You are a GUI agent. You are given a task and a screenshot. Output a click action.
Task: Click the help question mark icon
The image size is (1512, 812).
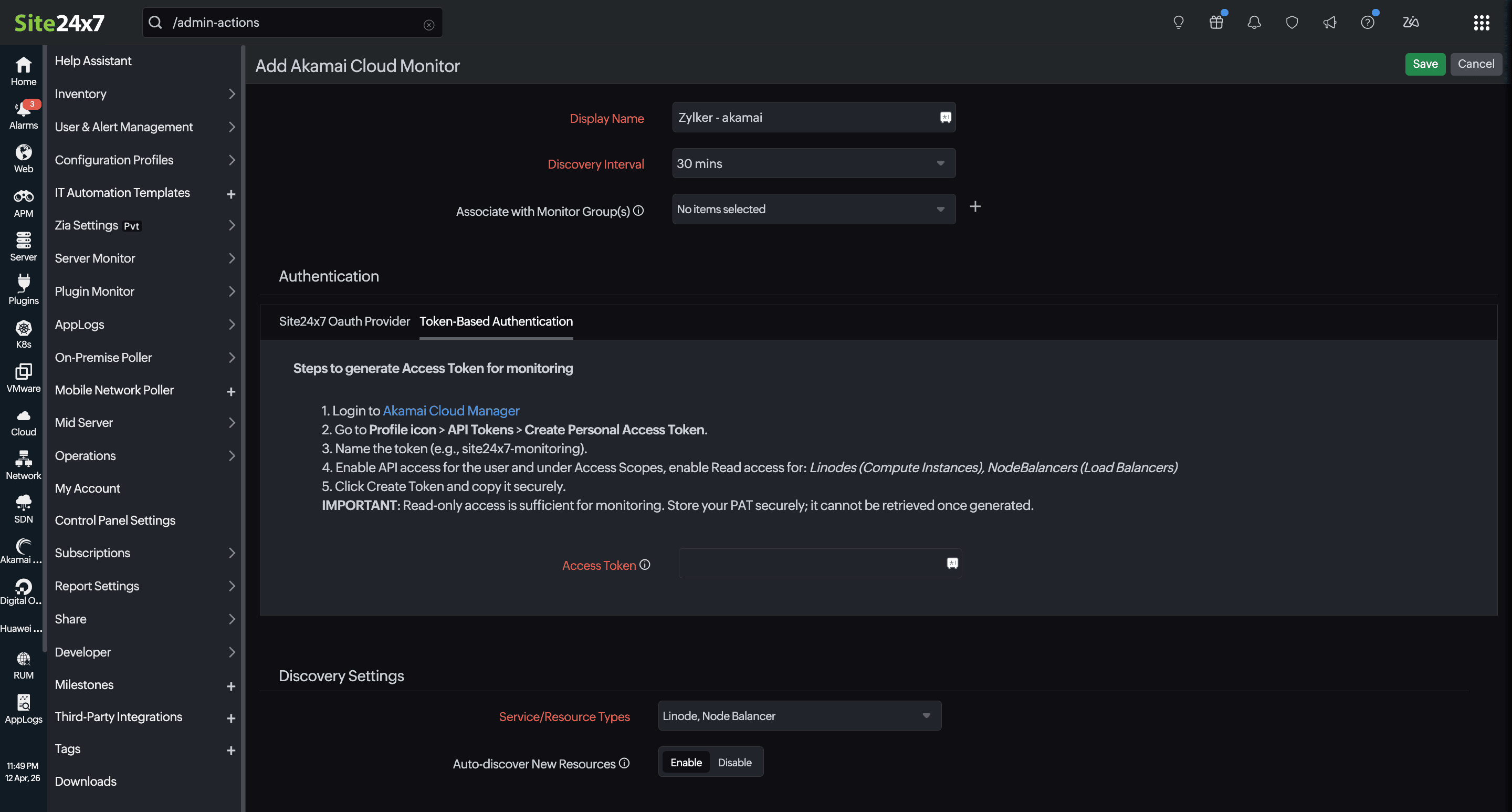1367,22
